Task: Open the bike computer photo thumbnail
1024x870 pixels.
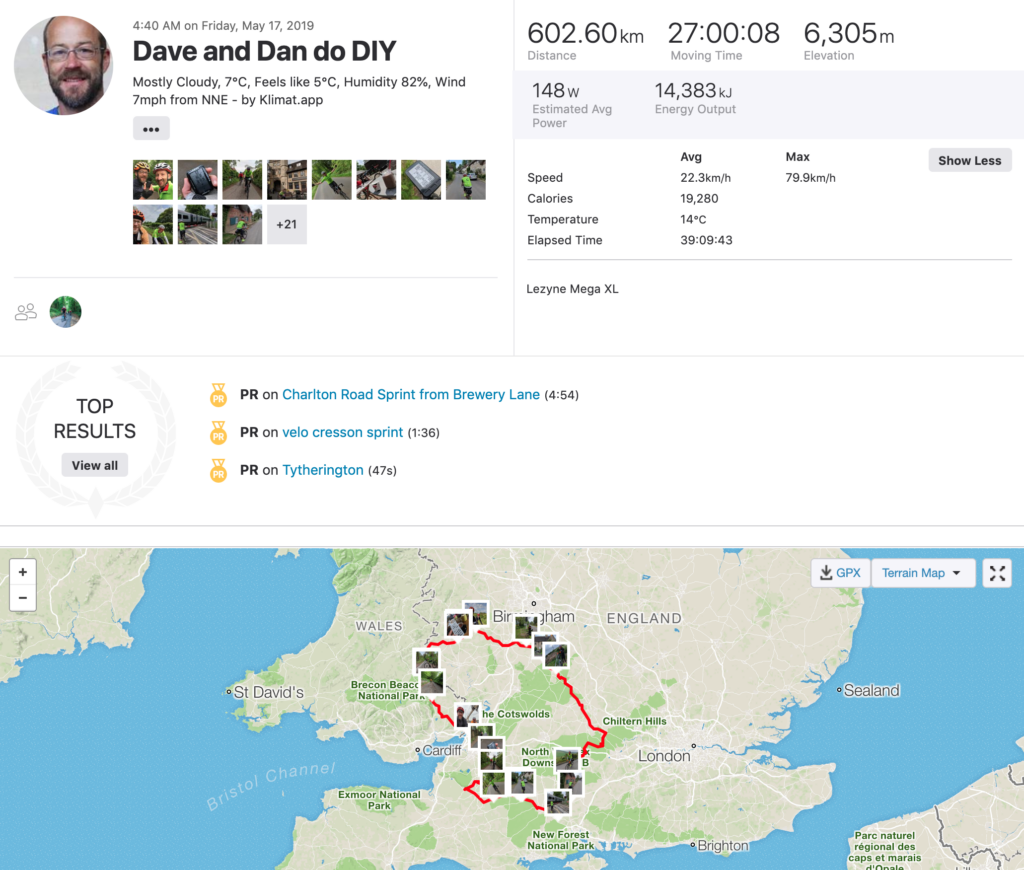Action: (421, 180)
